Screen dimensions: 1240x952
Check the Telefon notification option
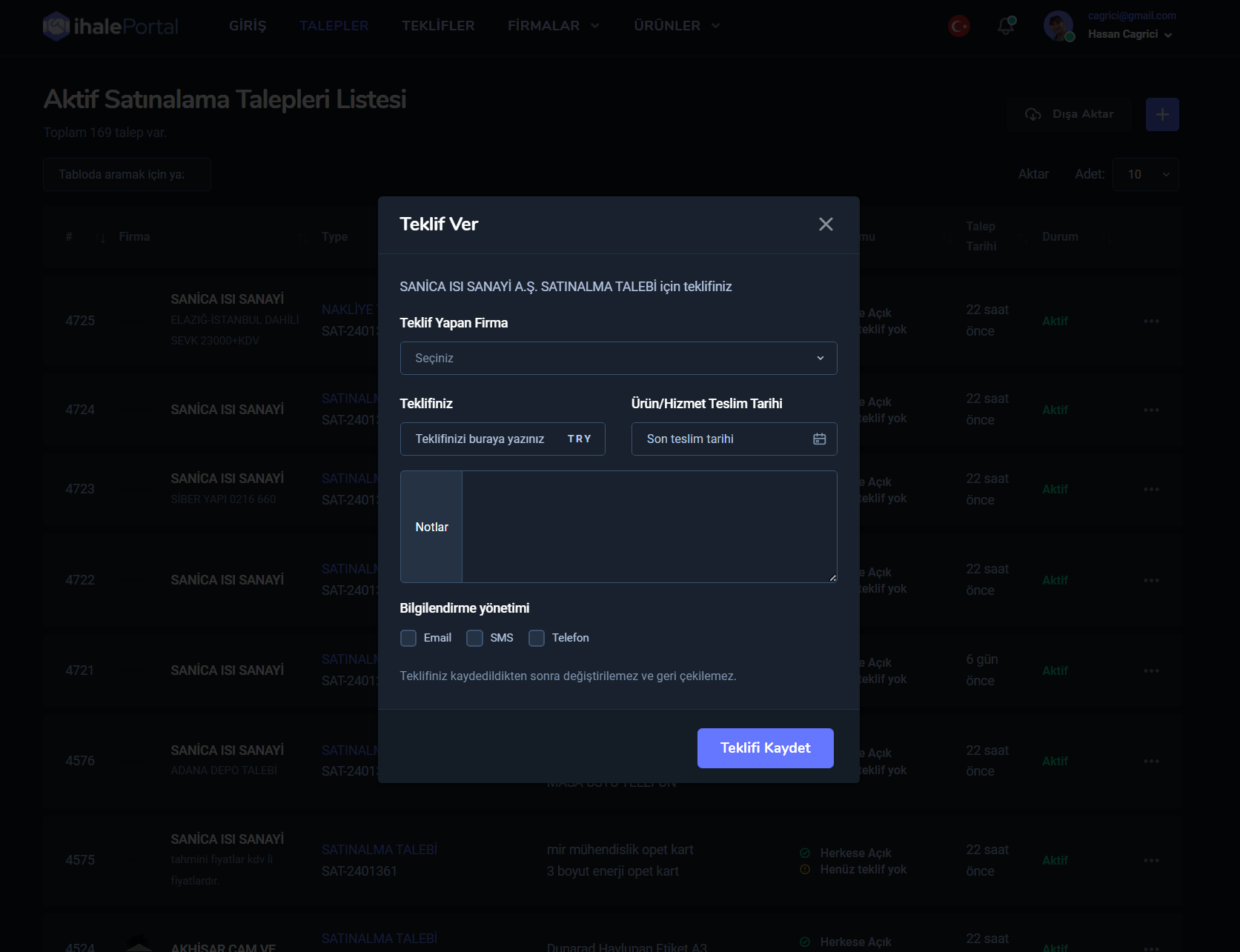[x=537, y=639]
